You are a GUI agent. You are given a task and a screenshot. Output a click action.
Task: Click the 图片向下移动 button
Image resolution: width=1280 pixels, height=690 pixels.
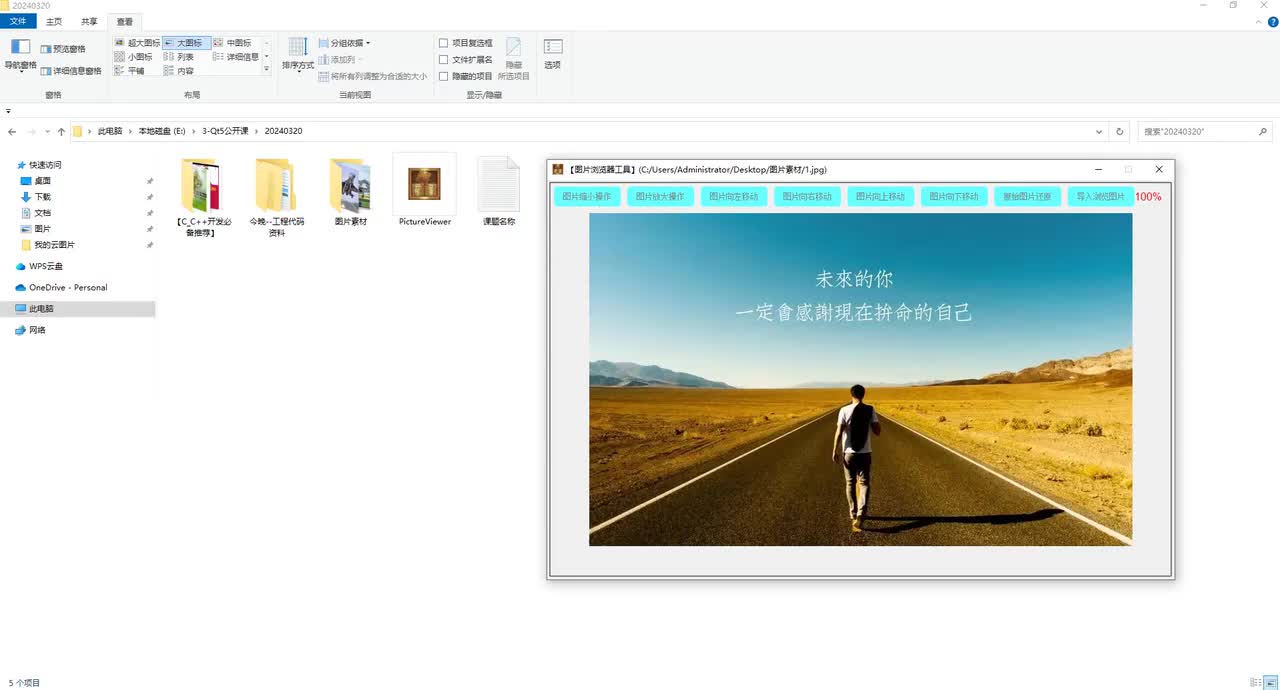point(954,197)
